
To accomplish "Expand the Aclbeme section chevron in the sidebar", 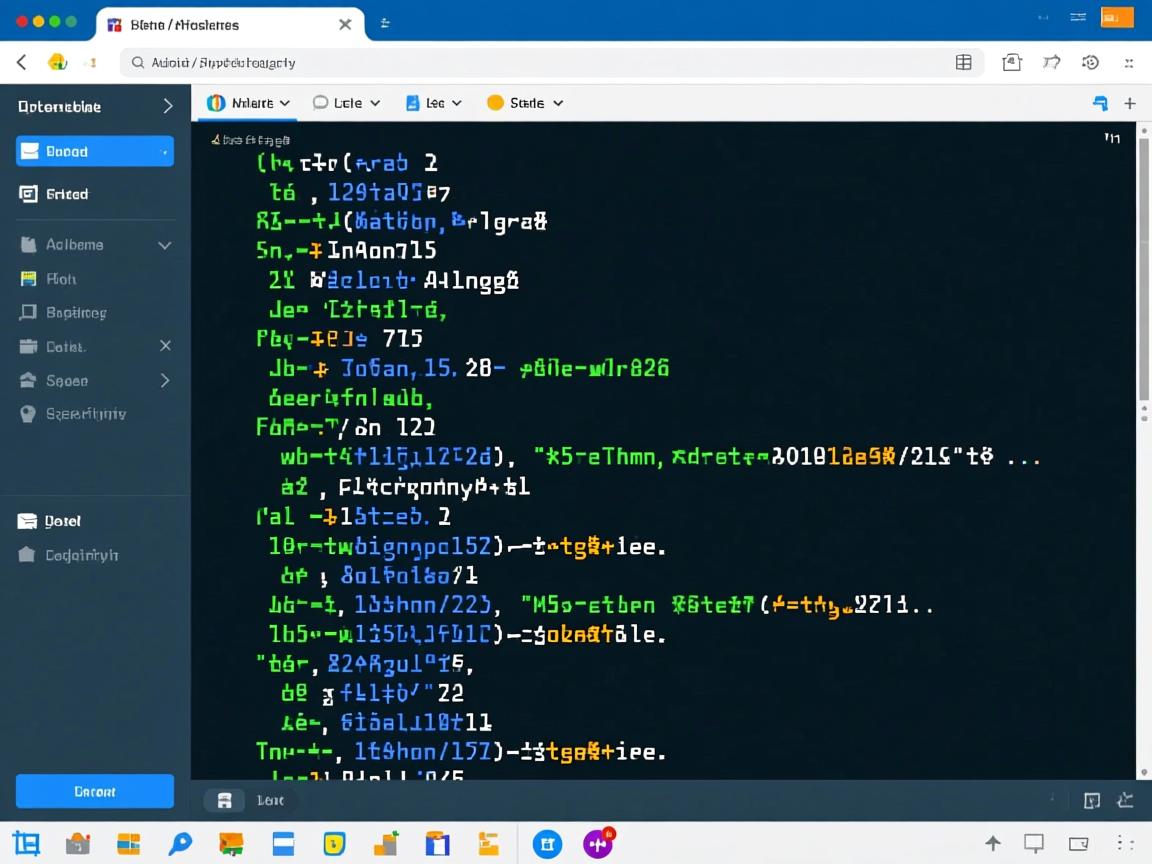I will point(165,245).
